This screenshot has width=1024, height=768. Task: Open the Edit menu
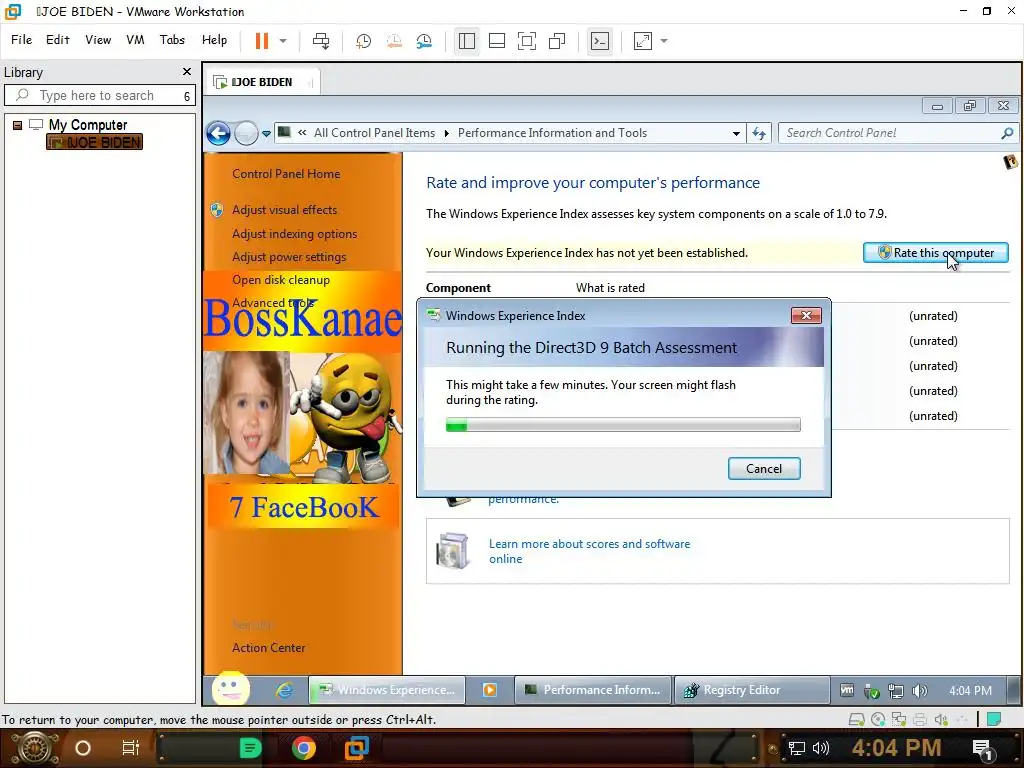pos(57,40)
